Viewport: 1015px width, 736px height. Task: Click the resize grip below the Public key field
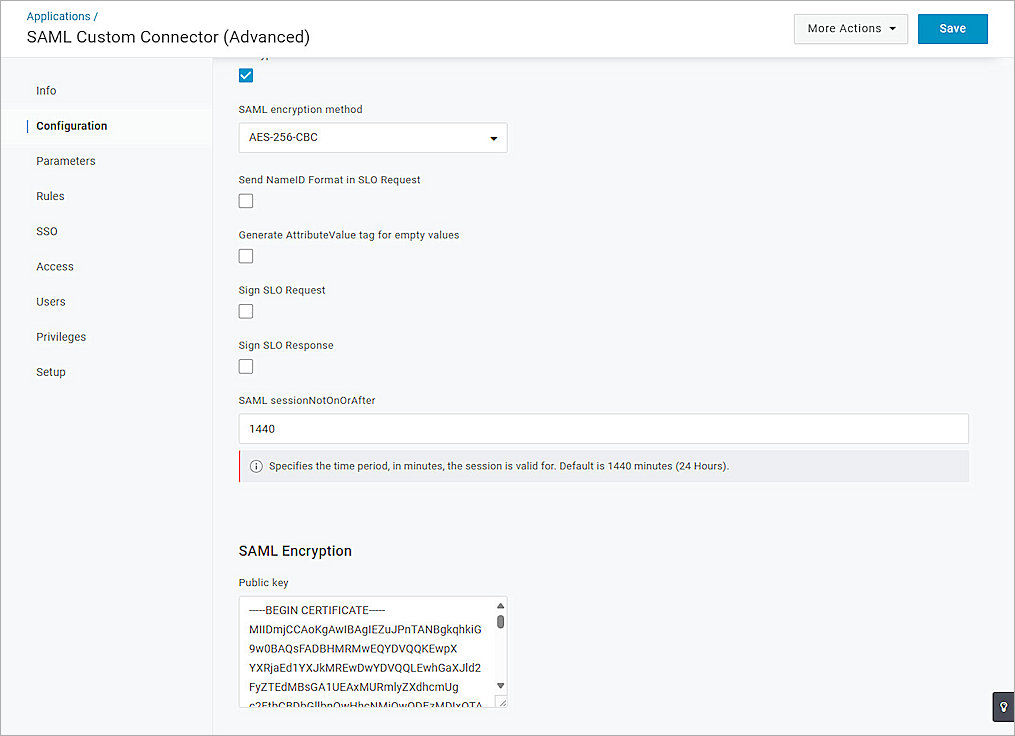click(500, 703)
